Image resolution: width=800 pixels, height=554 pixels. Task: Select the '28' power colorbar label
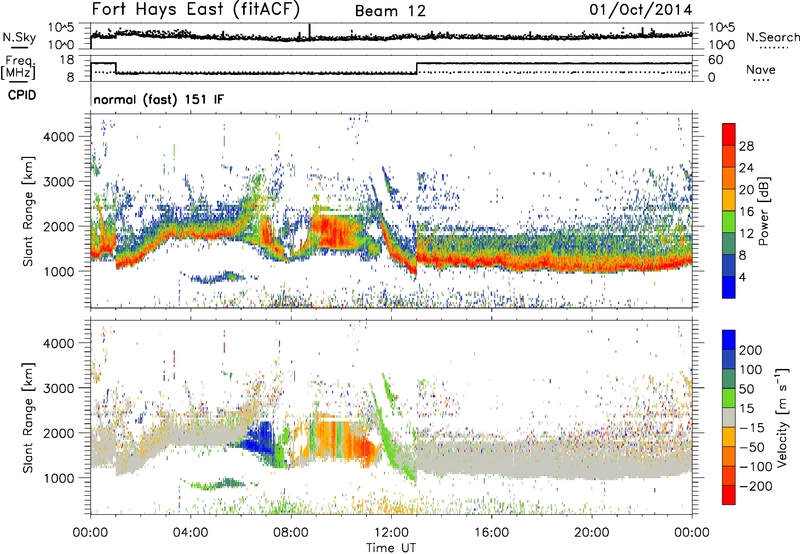point(746,146)
